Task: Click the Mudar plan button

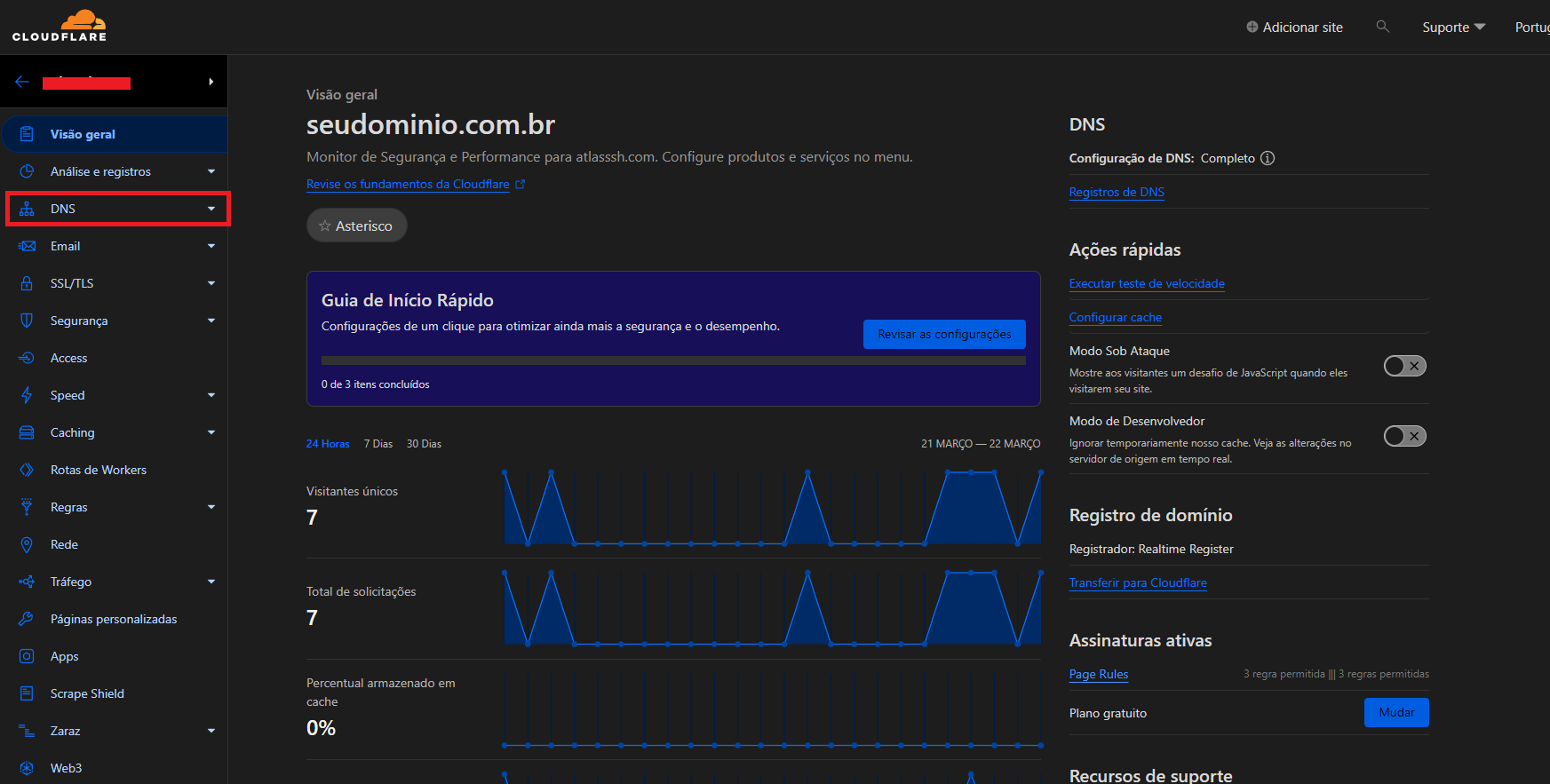Action: click(x=1396, y=712)
